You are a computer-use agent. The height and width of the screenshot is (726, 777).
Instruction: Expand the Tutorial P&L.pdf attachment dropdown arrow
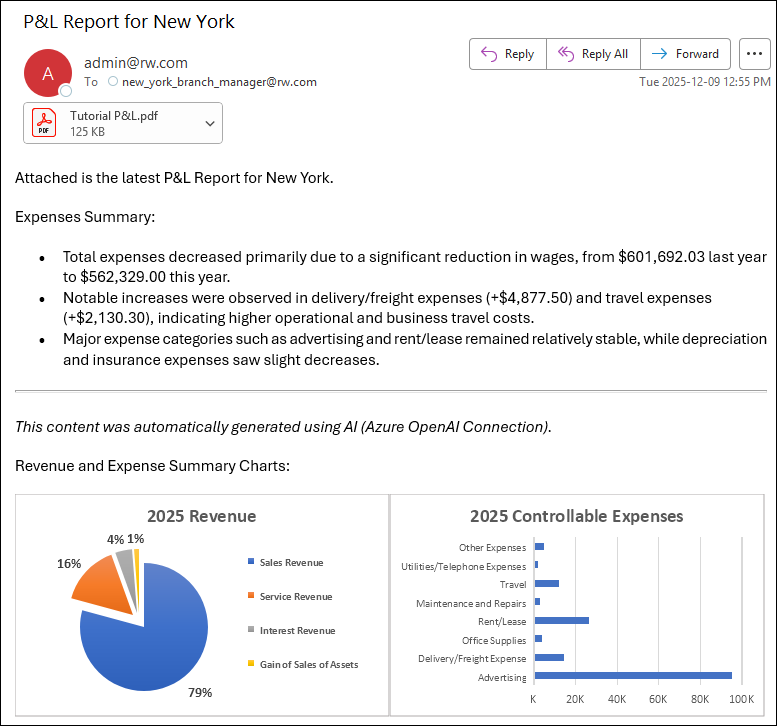click(210, 123)
